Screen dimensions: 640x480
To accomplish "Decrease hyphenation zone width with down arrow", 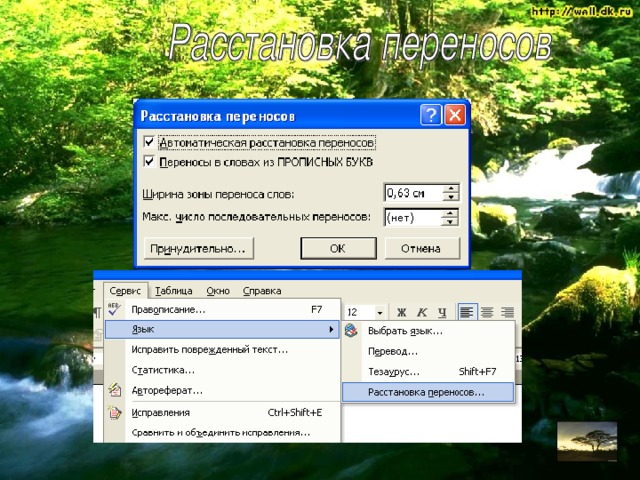I will (x=451, y=197).
